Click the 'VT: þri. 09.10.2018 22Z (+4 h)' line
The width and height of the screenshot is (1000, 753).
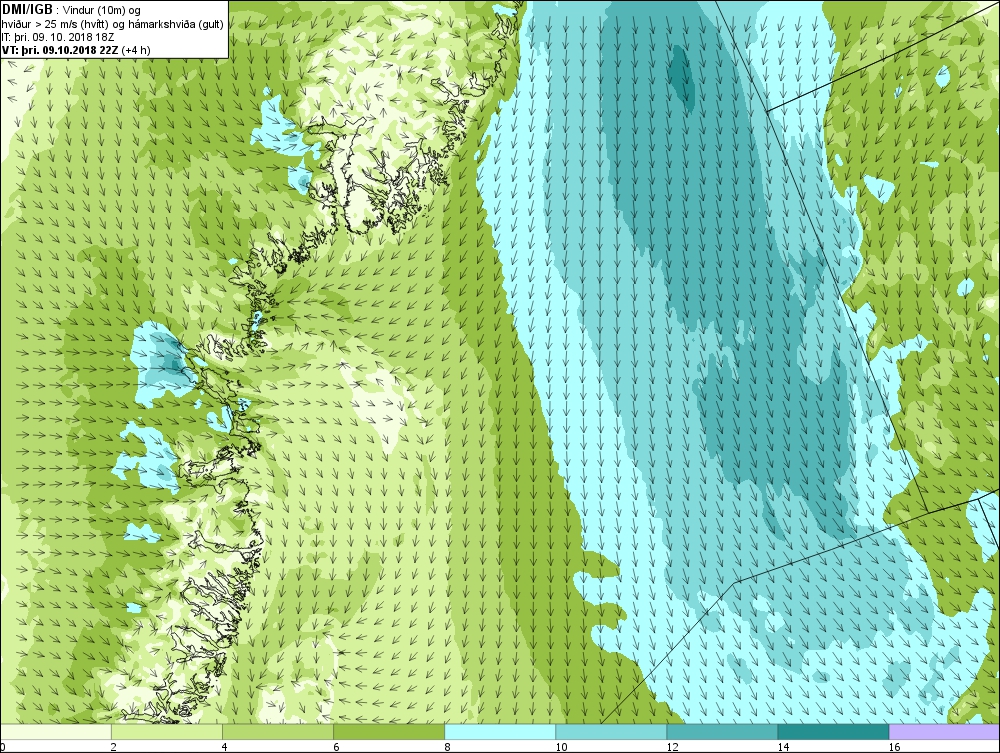77,49
